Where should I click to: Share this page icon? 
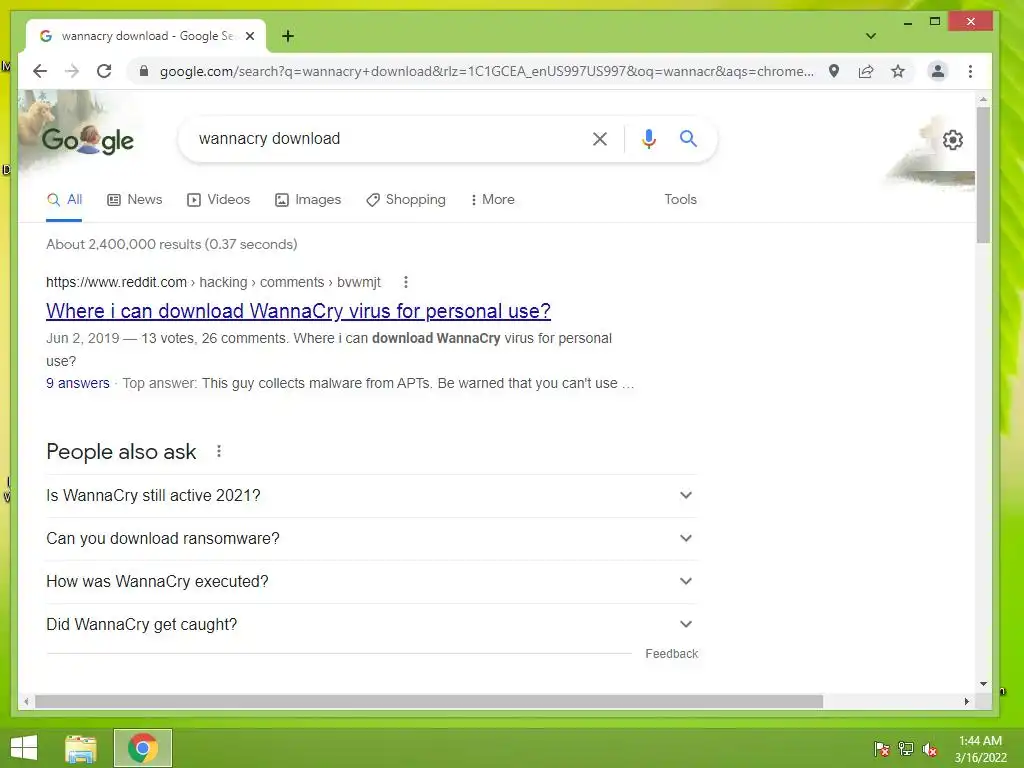click(866, 71)
